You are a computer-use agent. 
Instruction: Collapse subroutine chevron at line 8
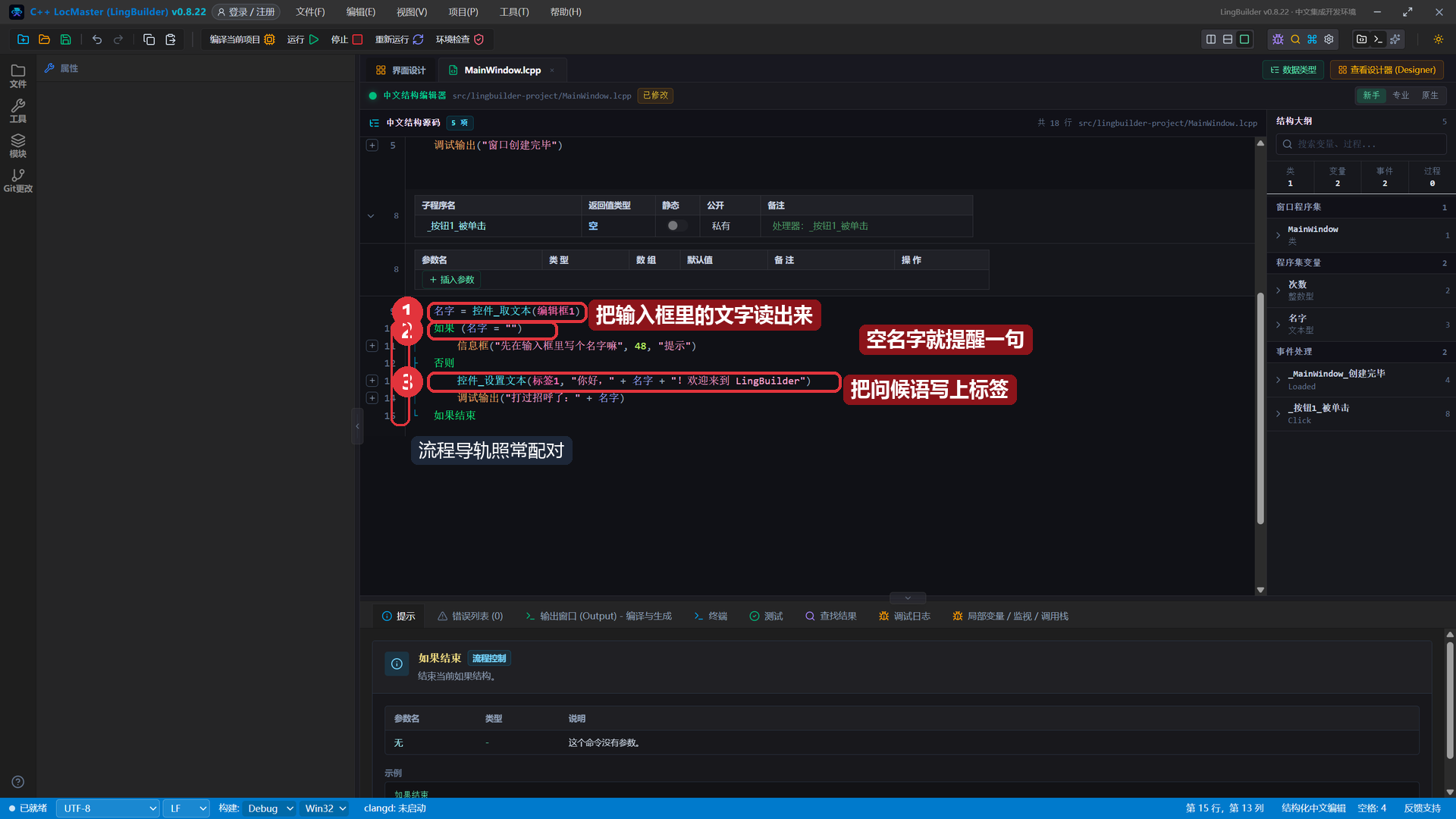[371, 216]
